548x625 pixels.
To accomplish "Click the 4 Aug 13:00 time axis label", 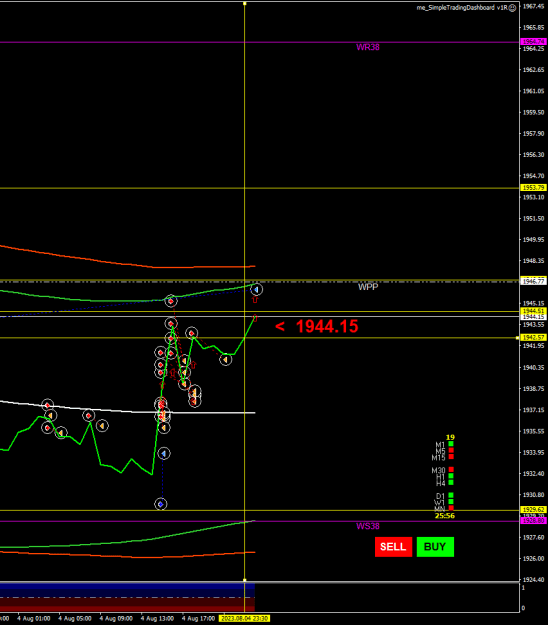I will (157, 619).
